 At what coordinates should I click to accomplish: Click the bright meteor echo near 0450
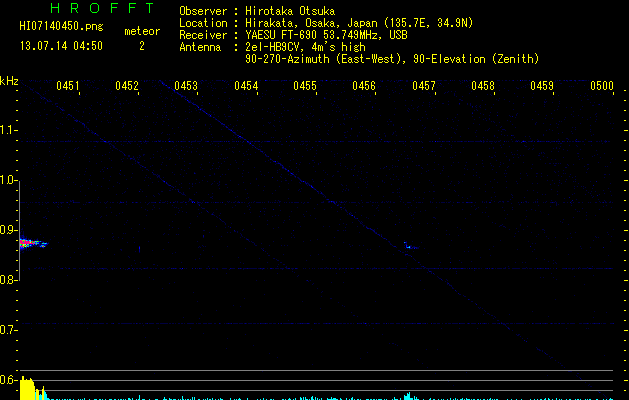tap(33, 243)
